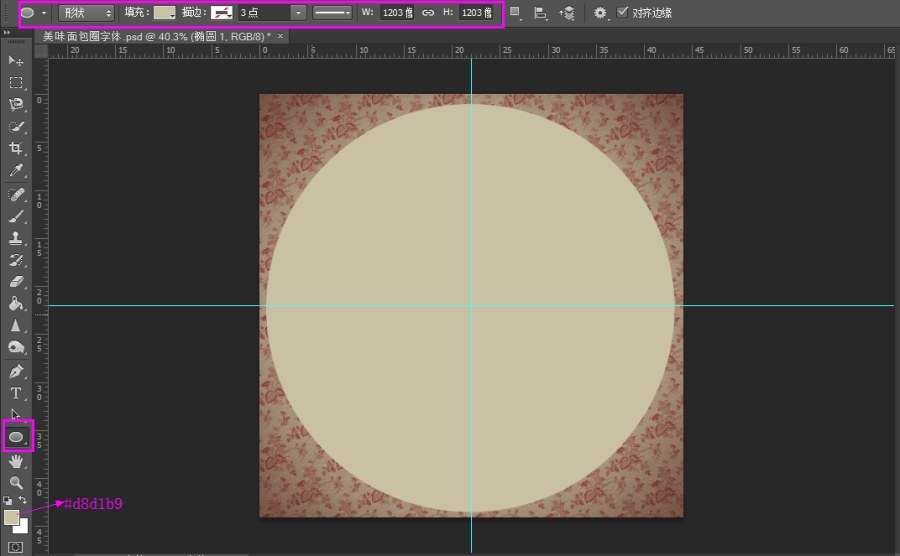Click the background color swatch
The image size is (900, 556).
[24, 528]
